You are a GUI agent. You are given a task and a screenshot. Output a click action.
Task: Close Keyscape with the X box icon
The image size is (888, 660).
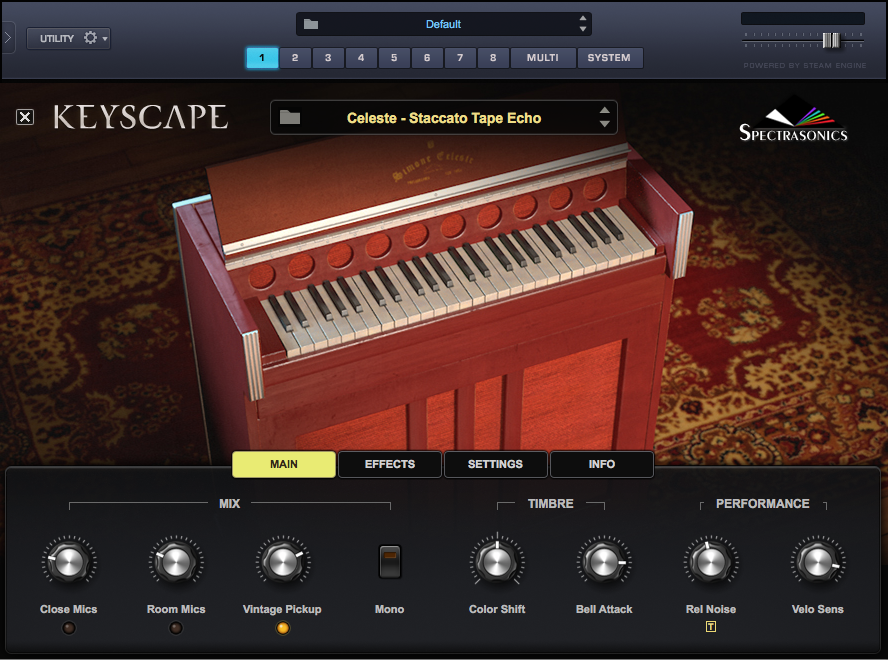25,117
